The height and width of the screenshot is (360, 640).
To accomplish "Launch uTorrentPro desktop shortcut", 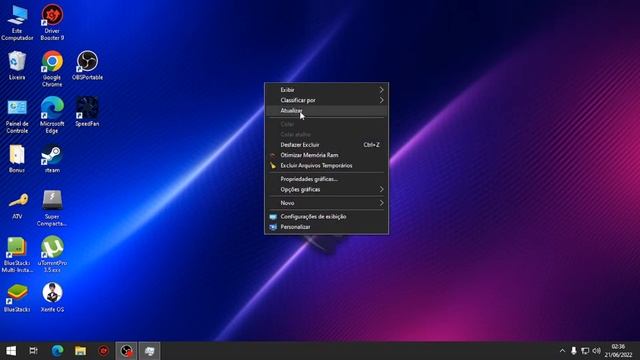I will (x=52, y=255).
